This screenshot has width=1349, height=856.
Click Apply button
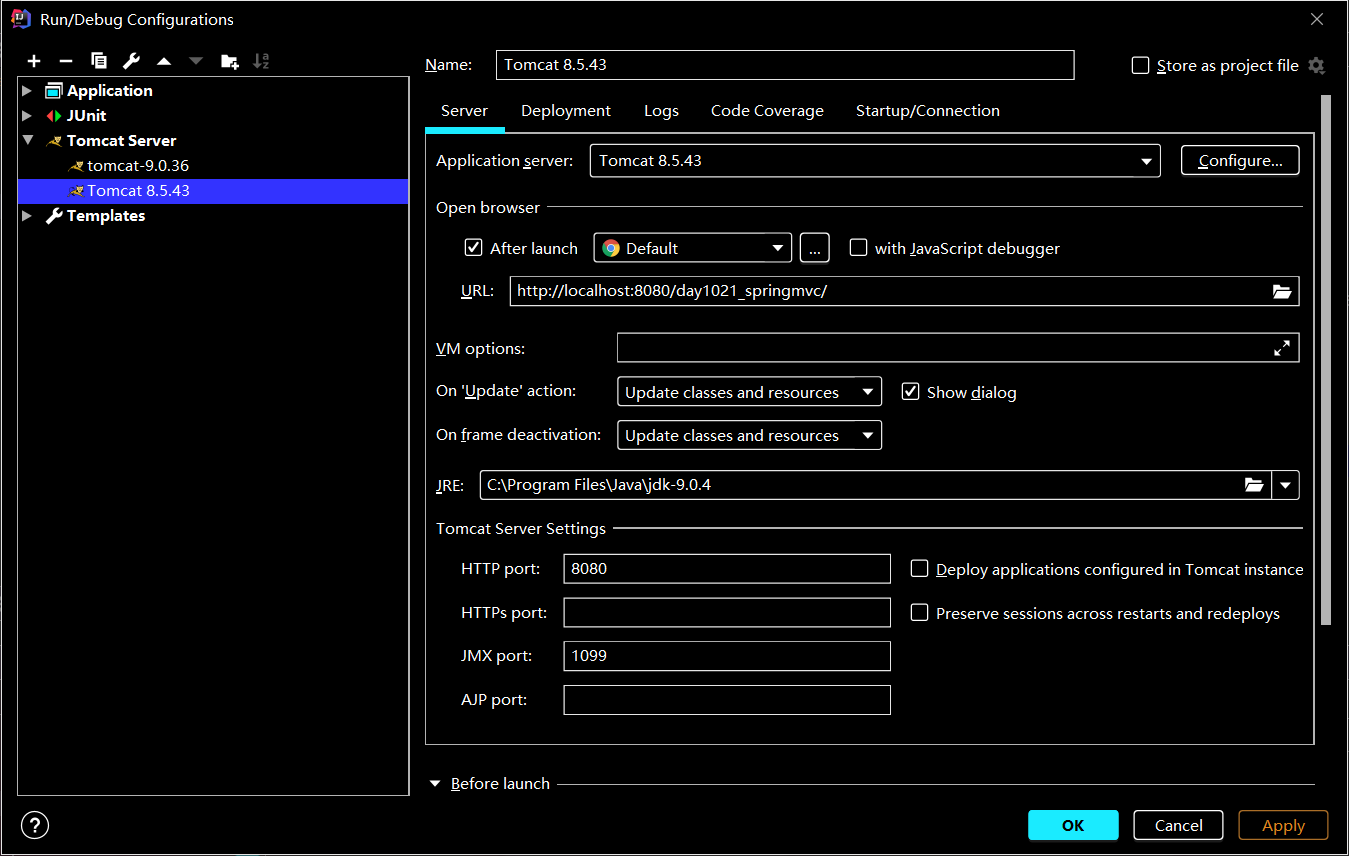(1283, 825)
